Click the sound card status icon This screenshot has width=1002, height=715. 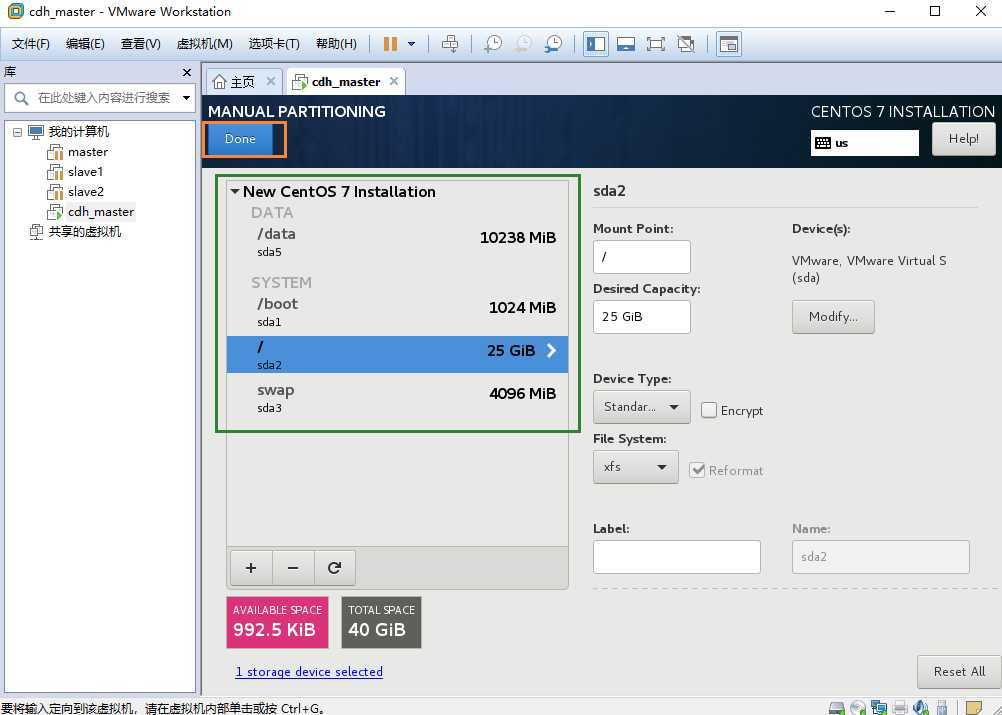(x=921, y=707)
